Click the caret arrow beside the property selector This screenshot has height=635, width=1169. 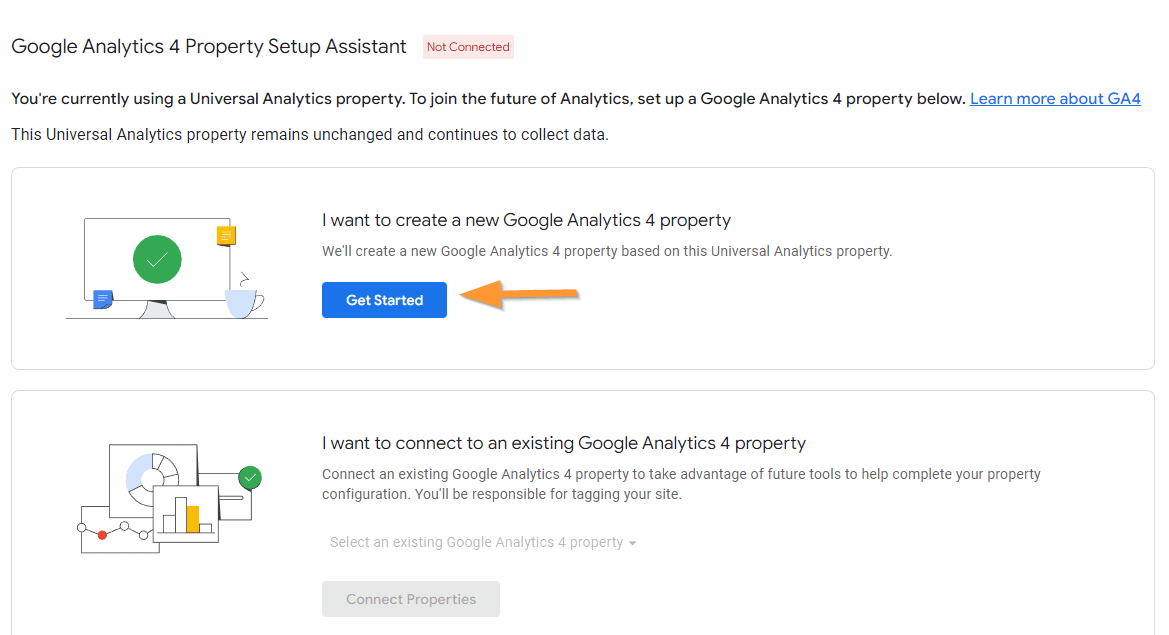(632, 543)
